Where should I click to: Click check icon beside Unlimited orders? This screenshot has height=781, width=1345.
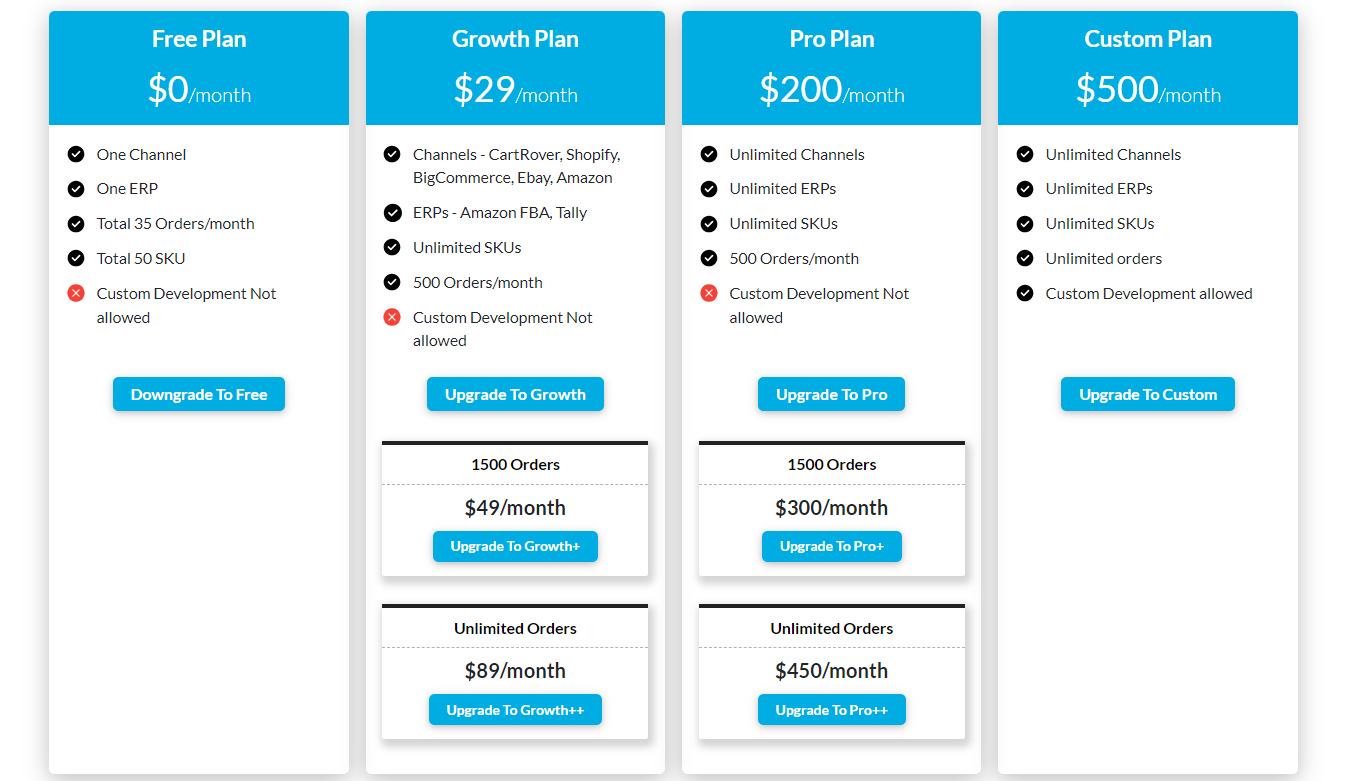coord(1025,258)
